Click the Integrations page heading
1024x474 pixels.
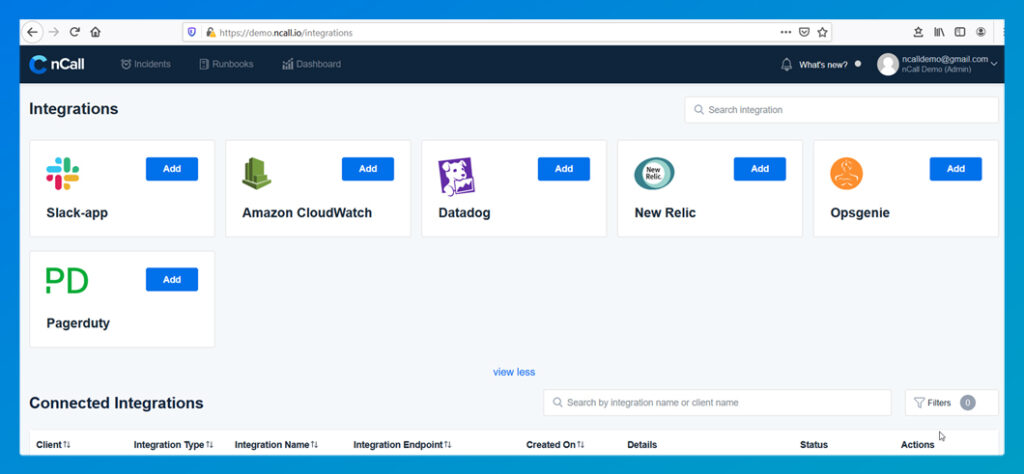(x=74, y=109)
